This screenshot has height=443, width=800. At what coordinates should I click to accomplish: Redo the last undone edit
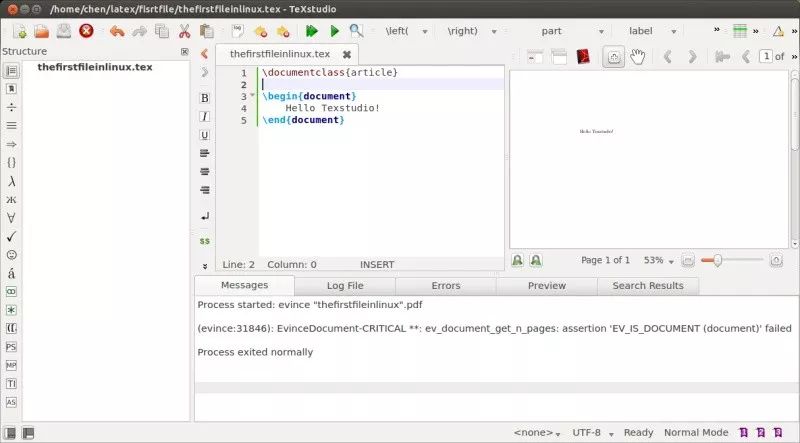(x=139, y=31)
